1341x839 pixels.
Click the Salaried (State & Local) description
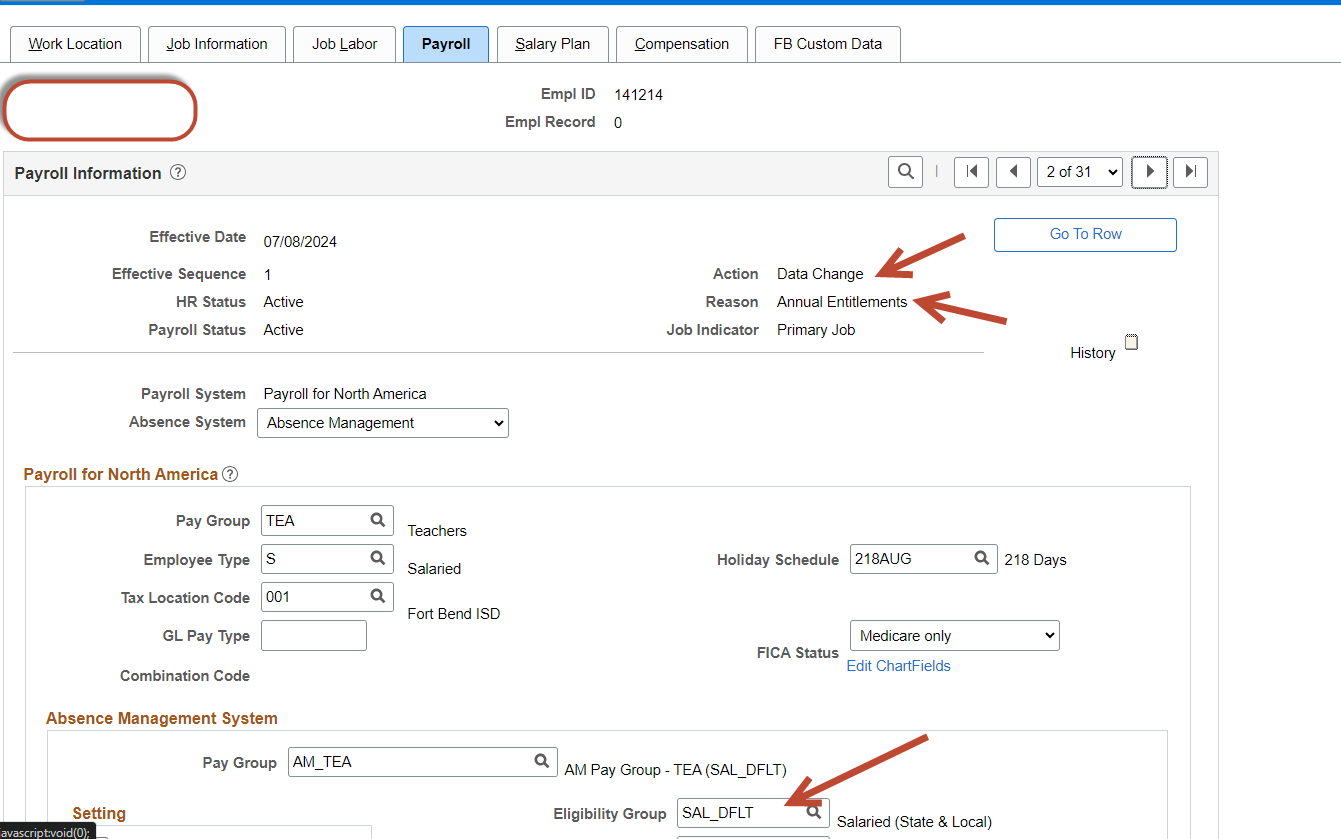[x=914, y=822]
